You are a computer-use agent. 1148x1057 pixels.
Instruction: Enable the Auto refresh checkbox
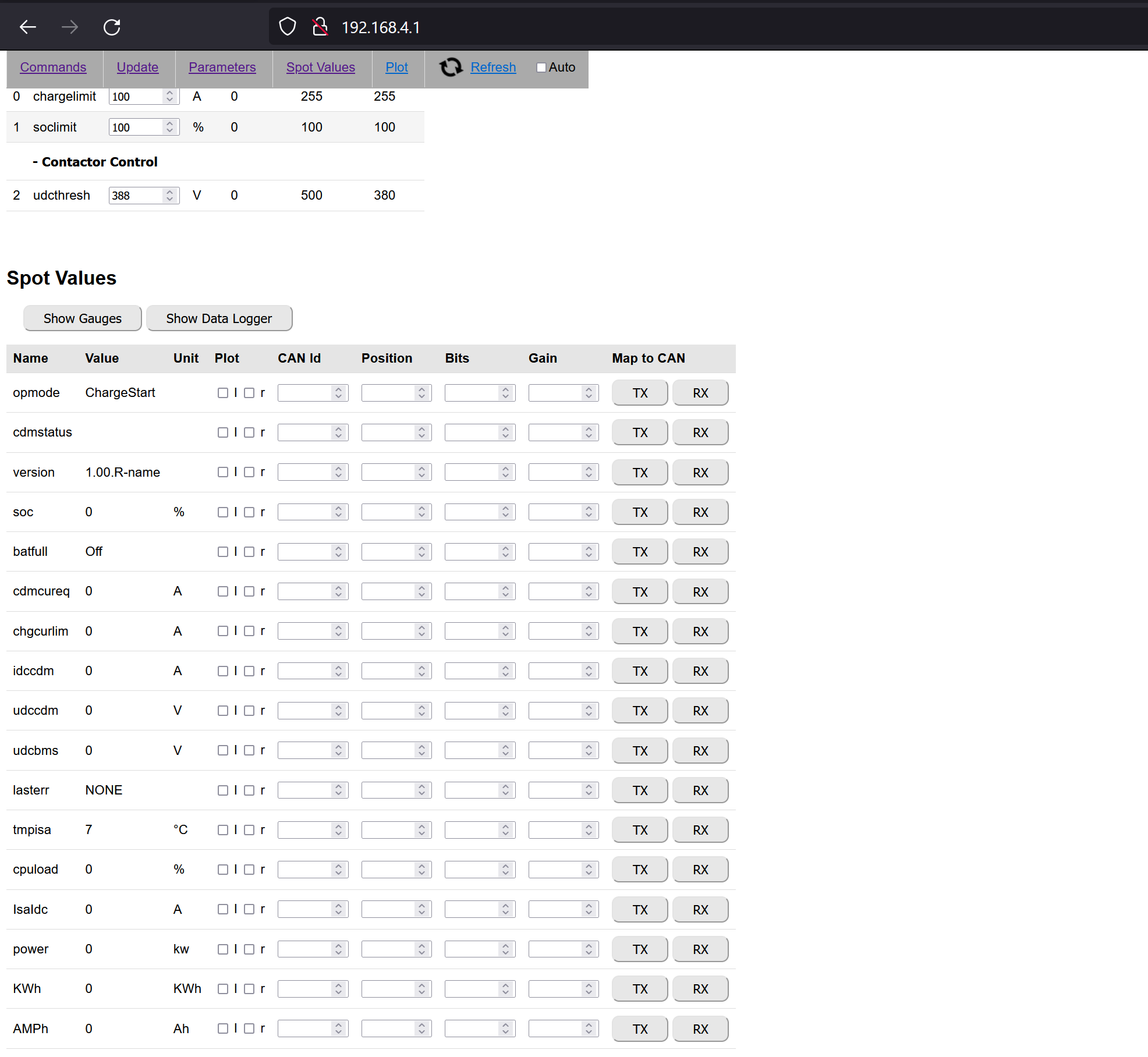tap(541, 68)
